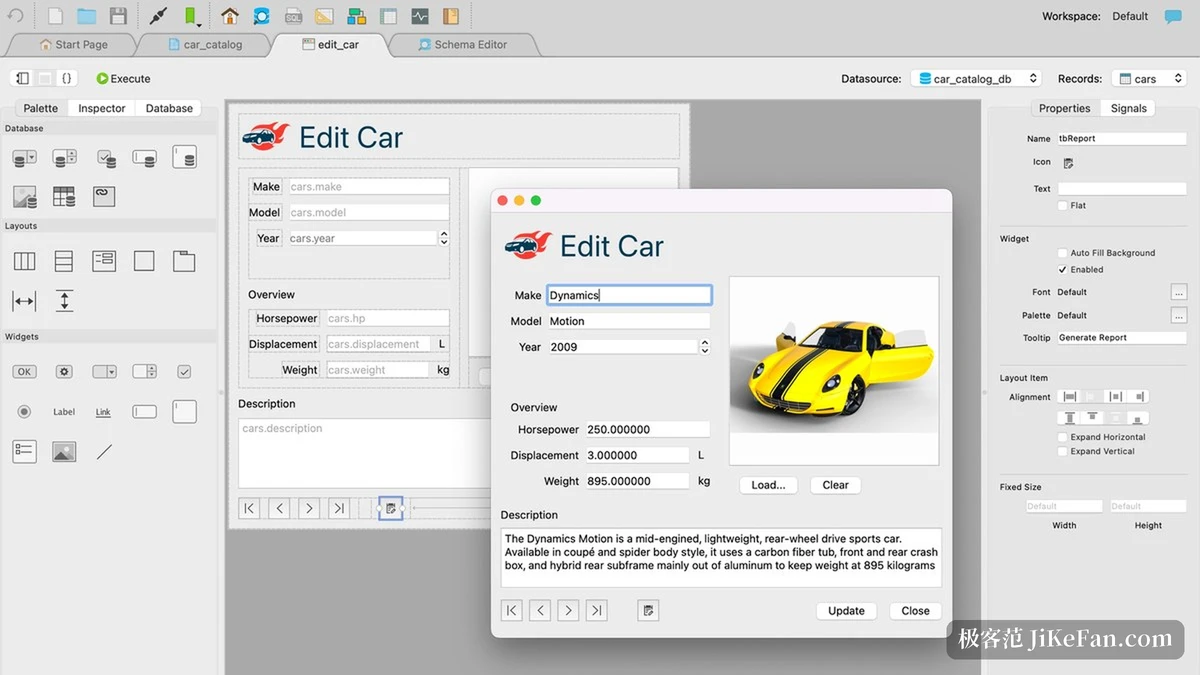Click the open folder toolbar icon
This screenshot has width=1200, height=675.
87,16
